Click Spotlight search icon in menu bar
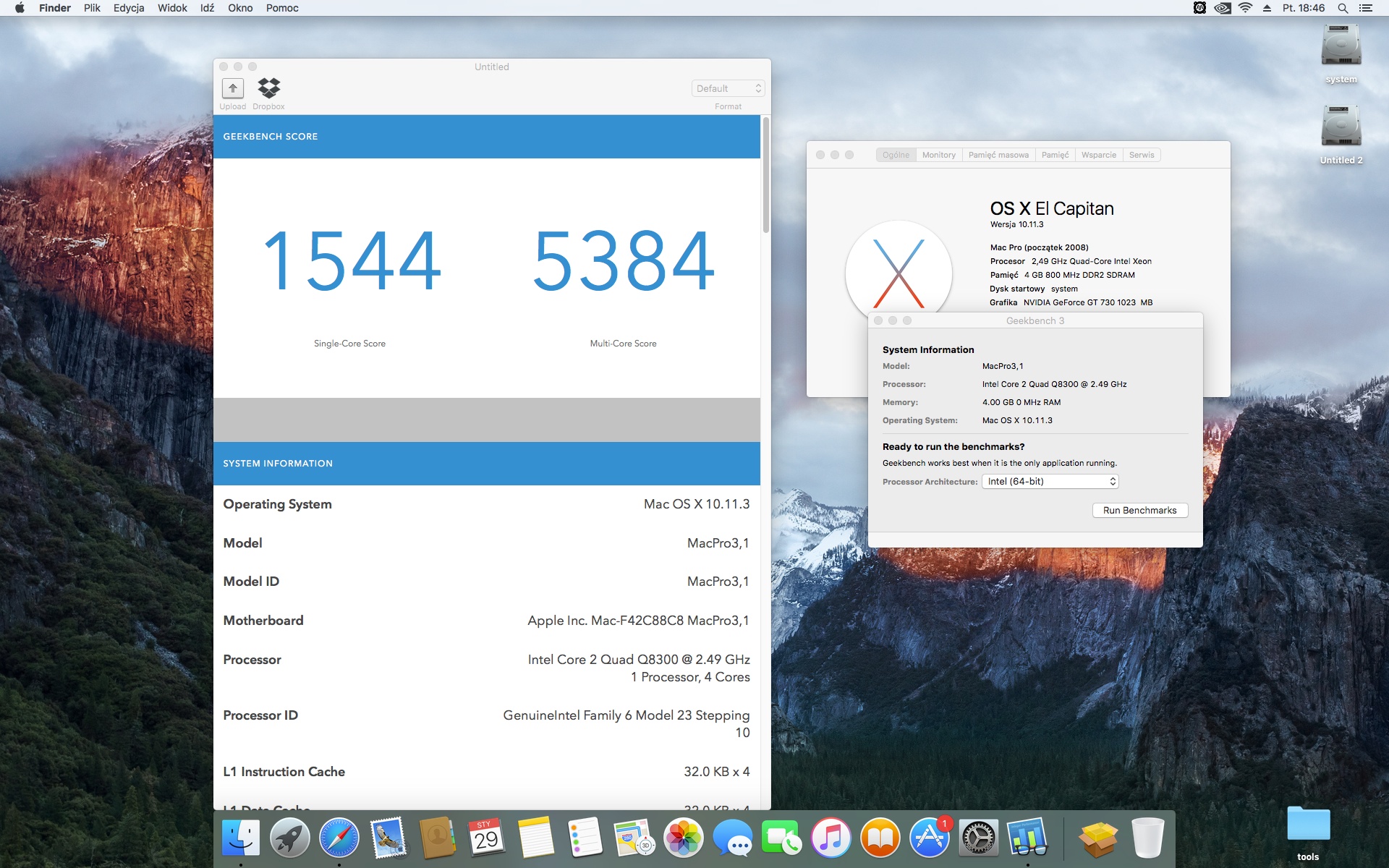The width and height of the screenshot is (1389, 868). coord(1343,8)
